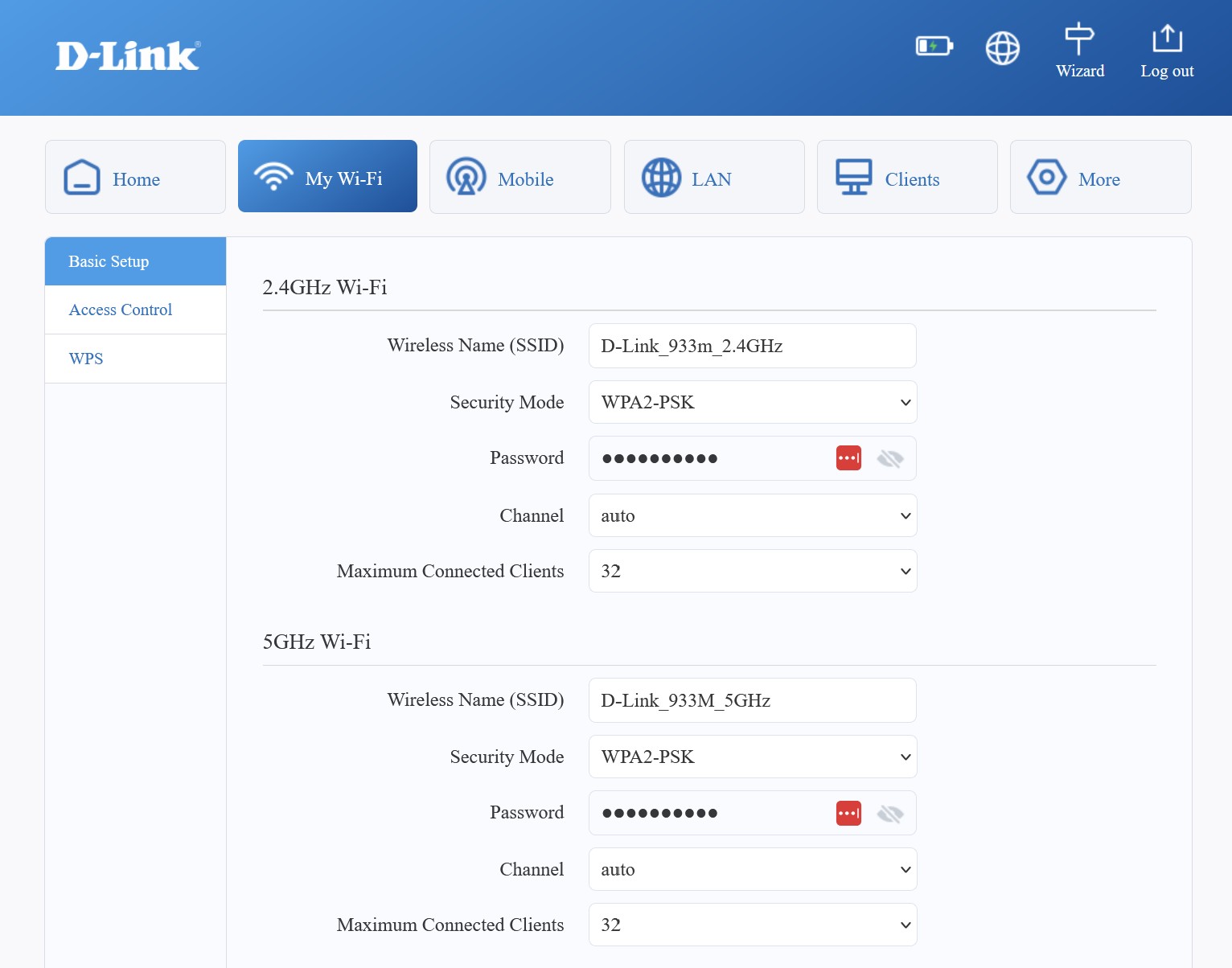The height and width of the screenshot is (968, 1232).
Task: Click the Clients monitor icon
Action: coord(853,176)
